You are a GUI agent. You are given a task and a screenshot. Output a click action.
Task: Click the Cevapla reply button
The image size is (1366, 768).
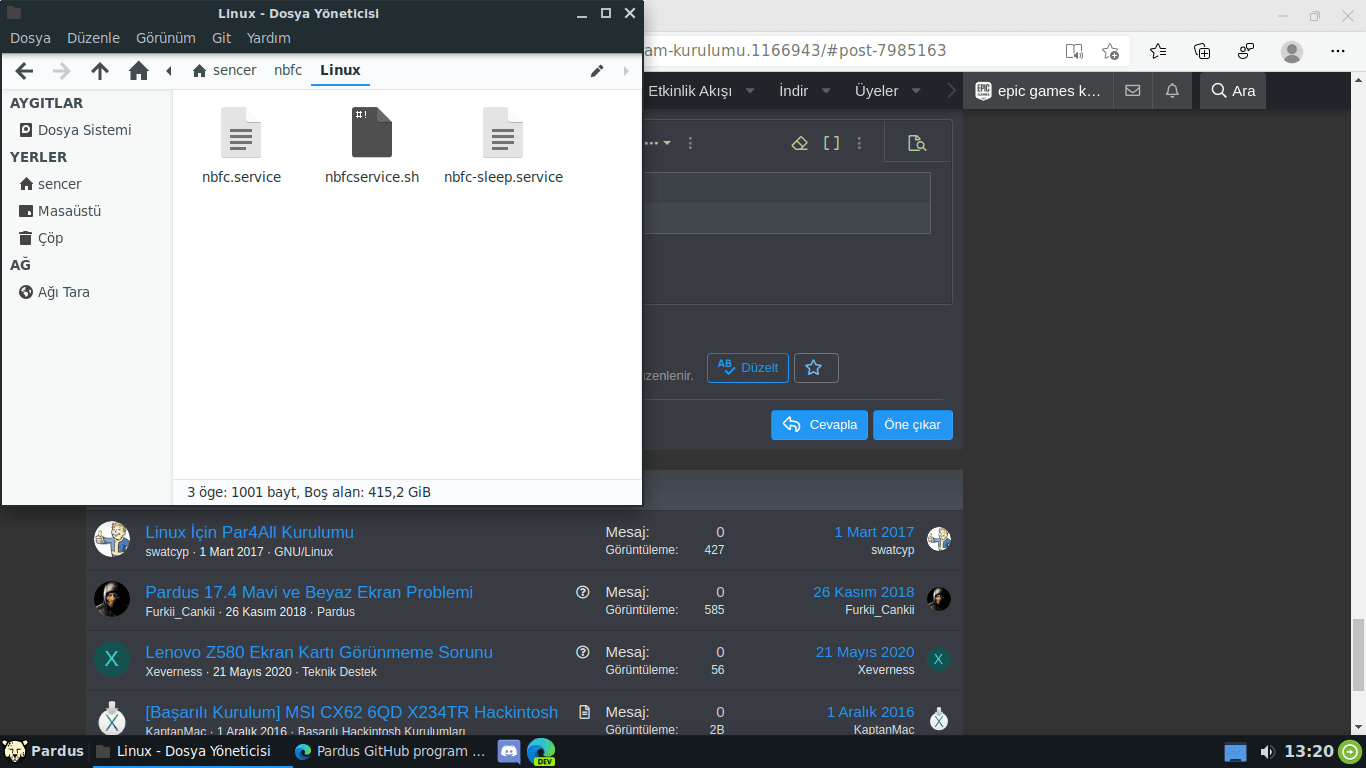tap(819, 425)
